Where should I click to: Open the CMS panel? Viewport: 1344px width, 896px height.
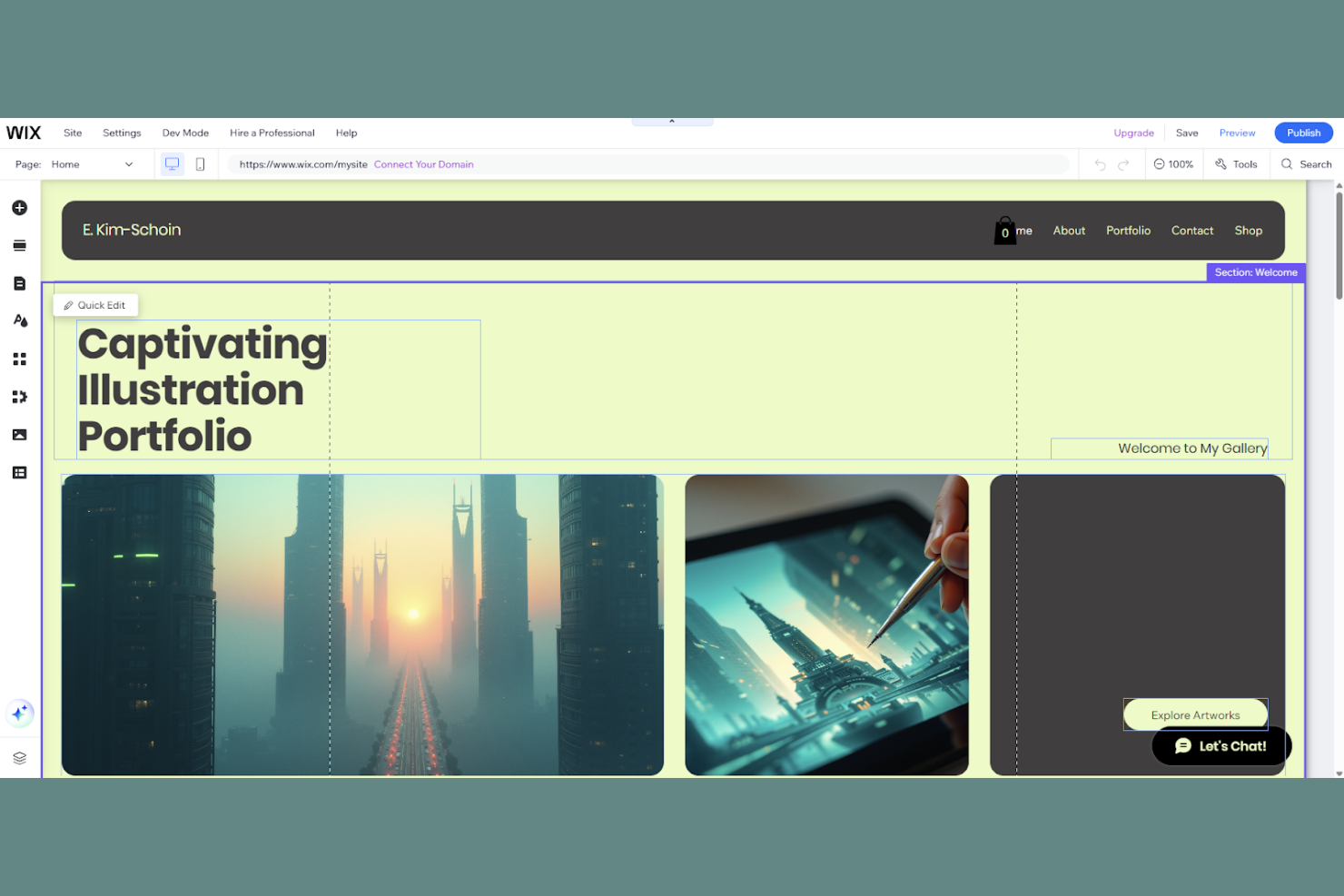19,472
